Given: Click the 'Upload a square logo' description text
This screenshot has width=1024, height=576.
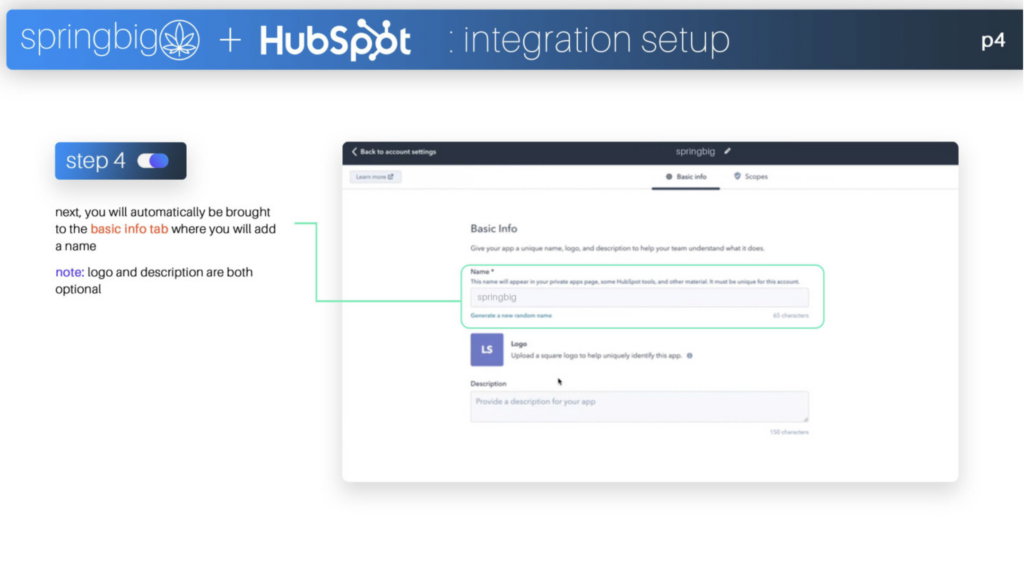Looking at the screenshot, I should pos(596,356).
